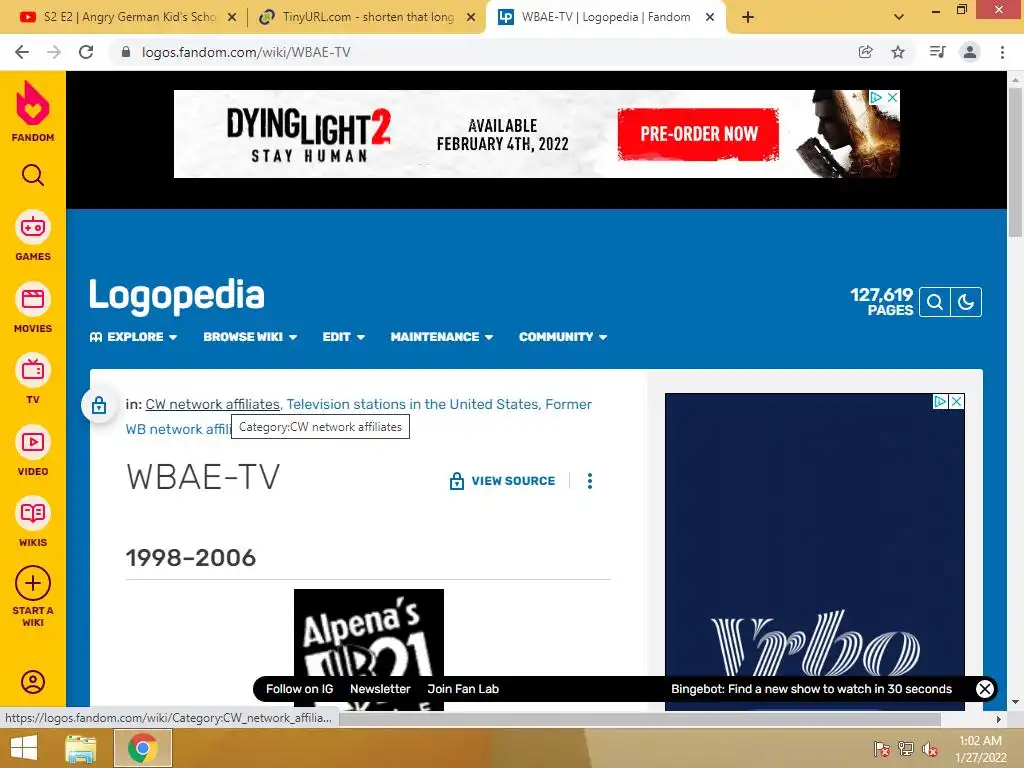
Task: Click the 127,619 pages counter
Action: tap(881, 302)
